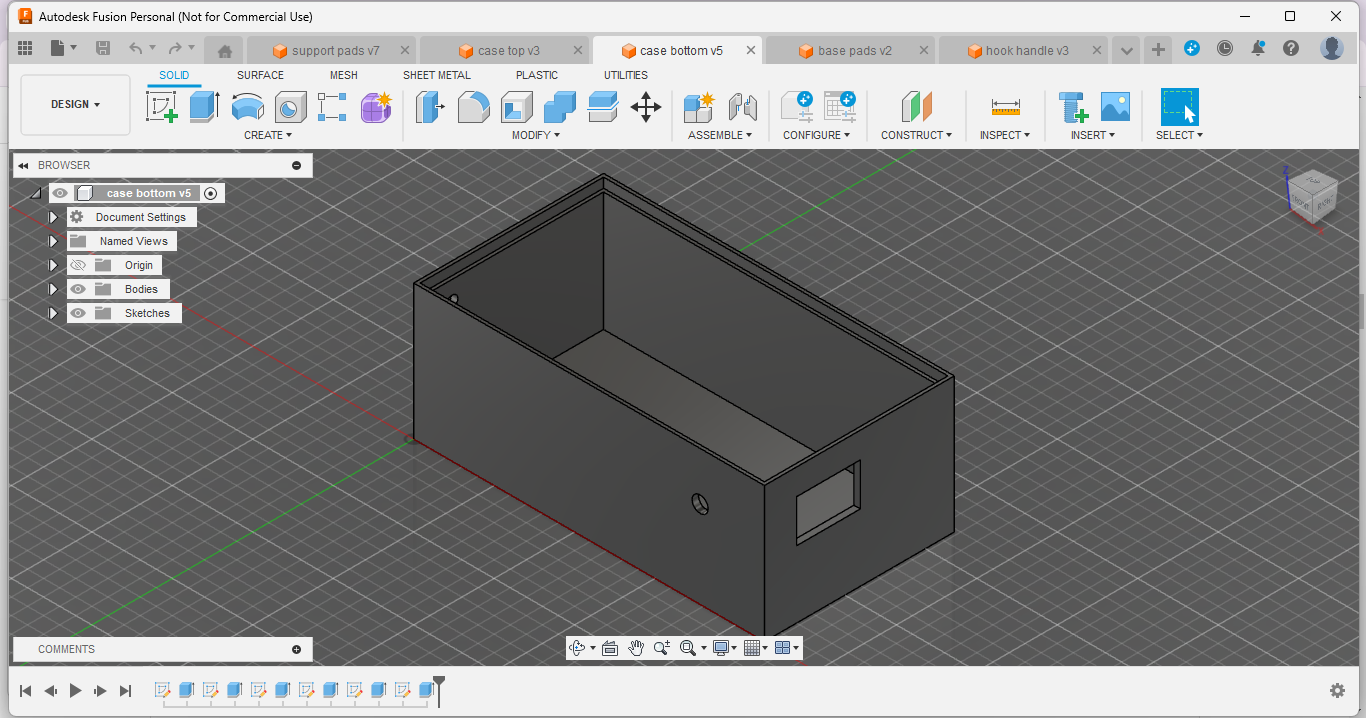The image size is (1366, 718).
Task: Activate the Move/Copy tool
Action: pos(645,106)
